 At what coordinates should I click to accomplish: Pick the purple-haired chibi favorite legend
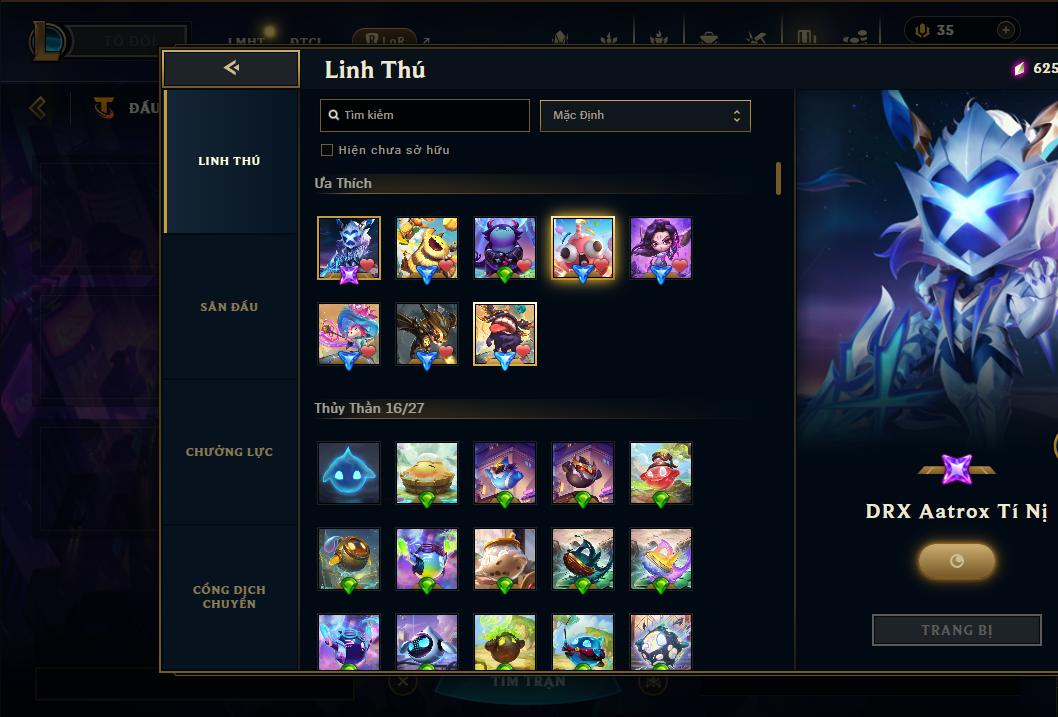pos(661,248)
